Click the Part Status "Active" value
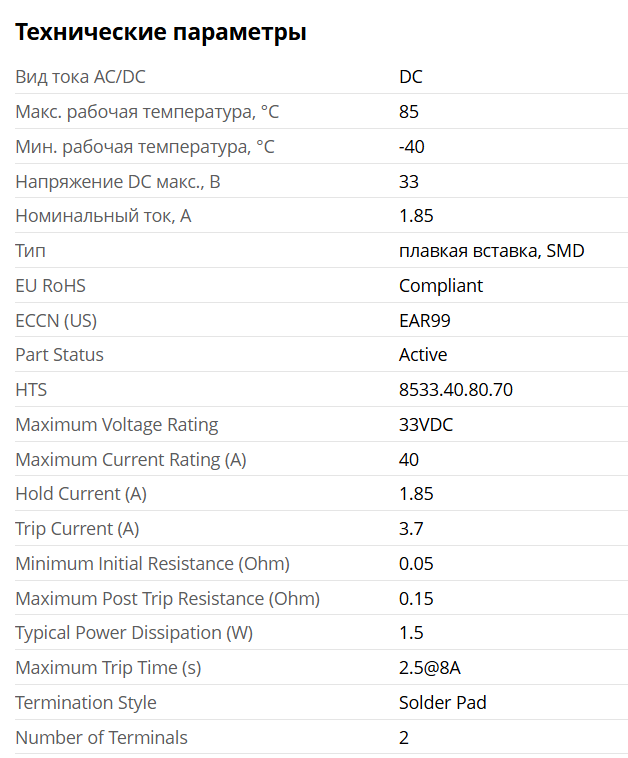 [x=423, y=355]
